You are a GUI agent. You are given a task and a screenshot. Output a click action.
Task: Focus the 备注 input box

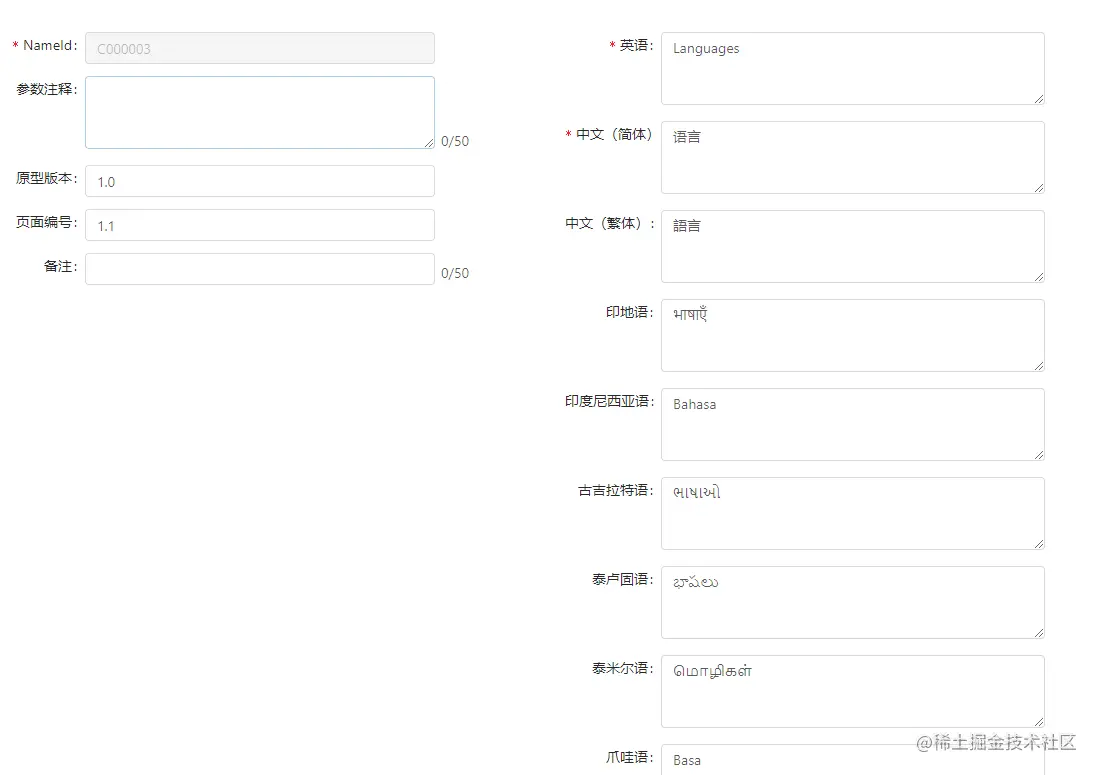point(259,269)
